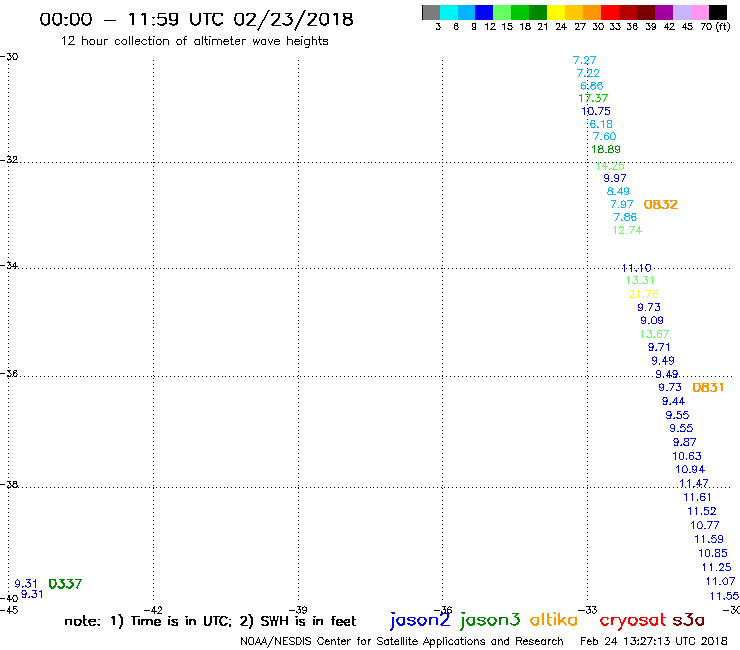Click the purple swatch in the color scale

pos(664,12)
